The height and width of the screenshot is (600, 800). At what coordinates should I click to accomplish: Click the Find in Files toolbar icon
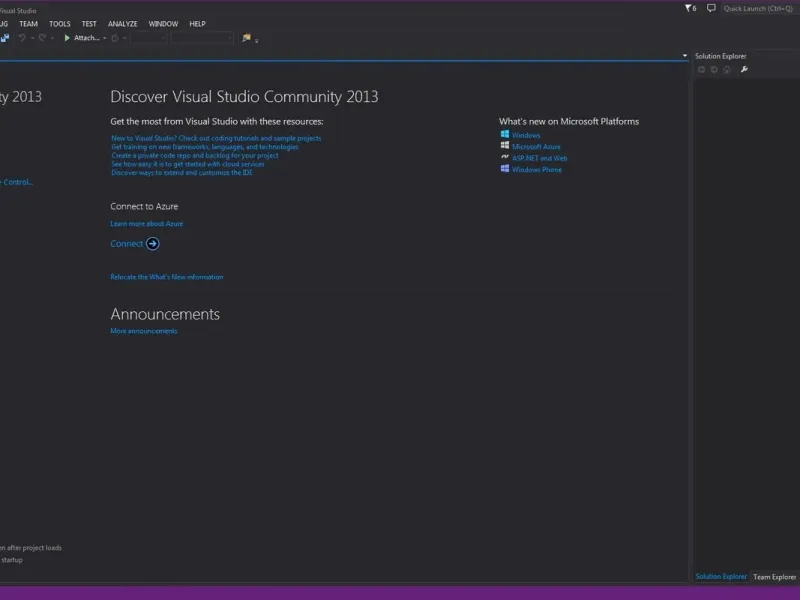pyautogui.click(x=246, y=38)
